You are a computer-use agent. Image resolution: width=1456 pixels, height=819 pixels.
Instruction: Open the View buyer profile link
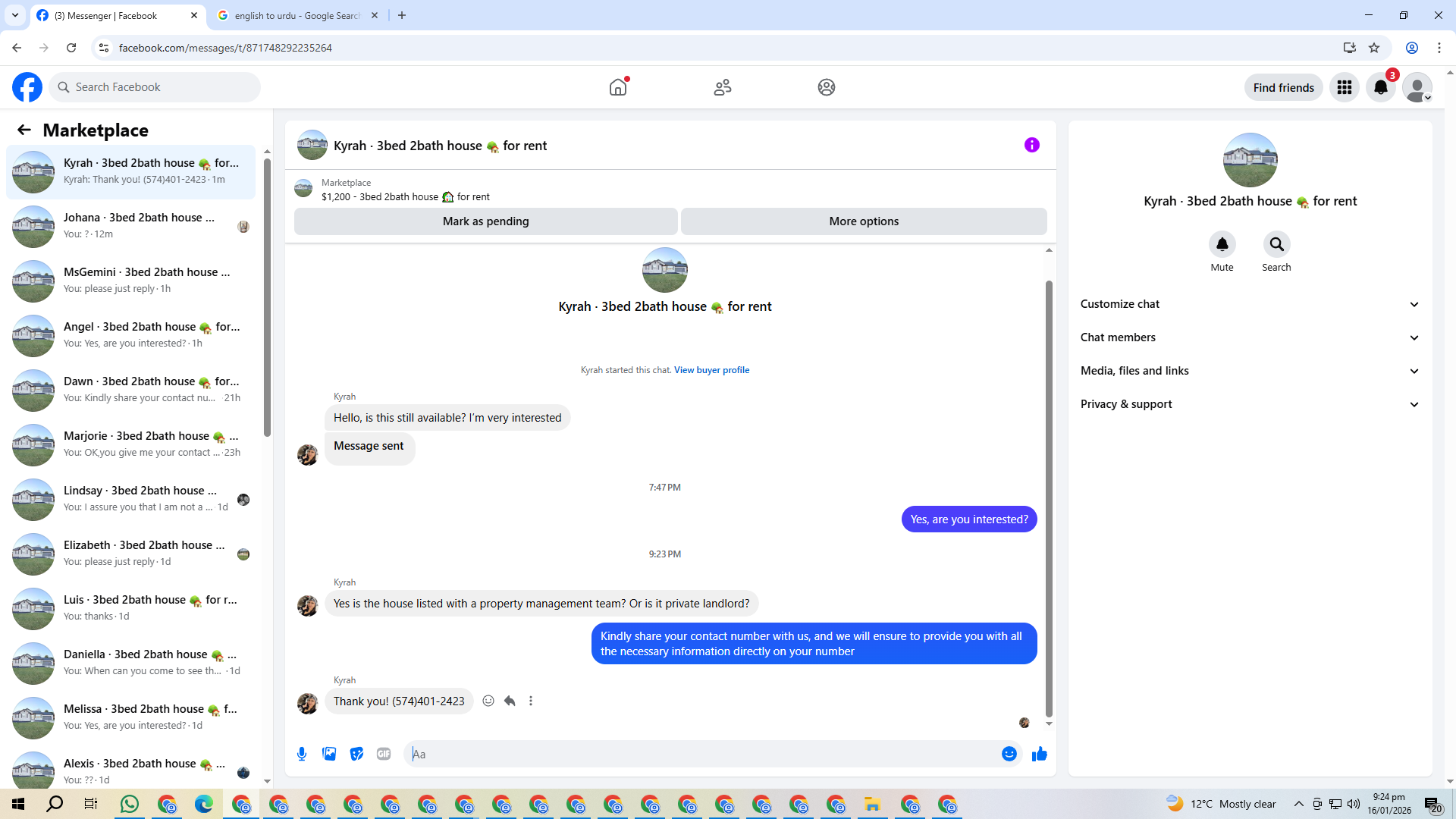pyautogui.click(x=711, y=370)
